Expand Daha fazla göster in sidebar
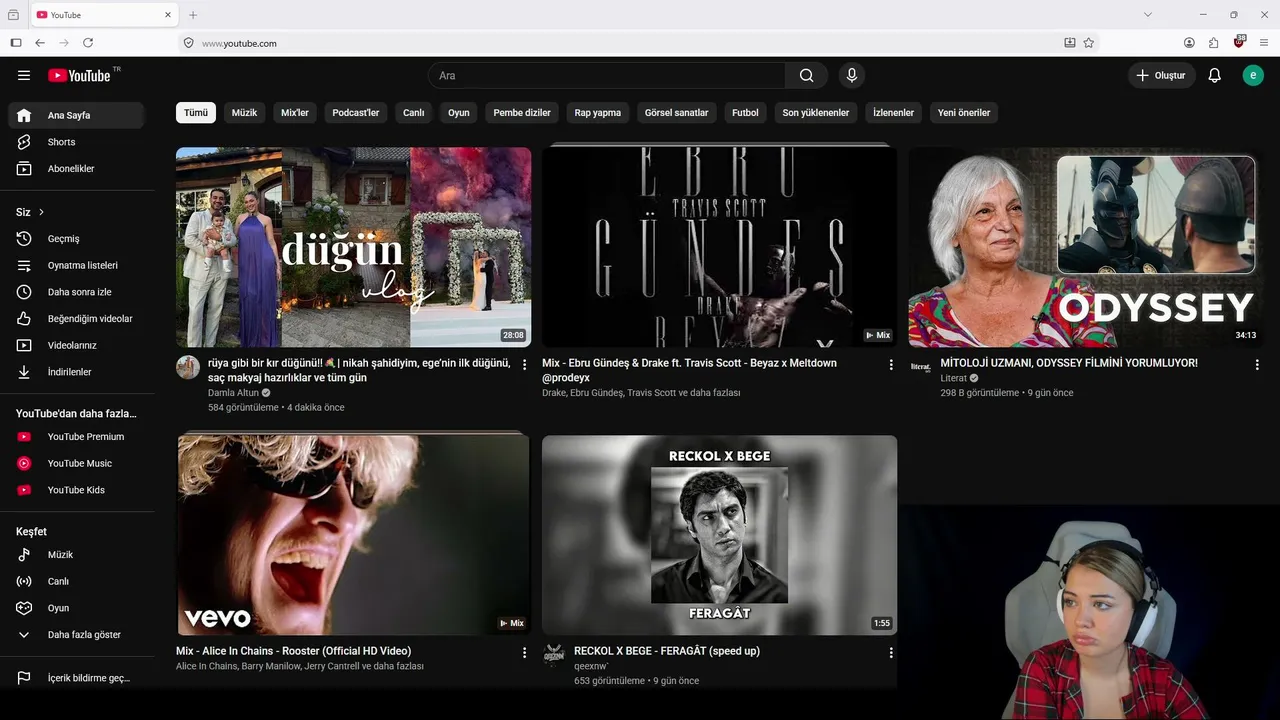1280x720 pixels. coord(78,635)
